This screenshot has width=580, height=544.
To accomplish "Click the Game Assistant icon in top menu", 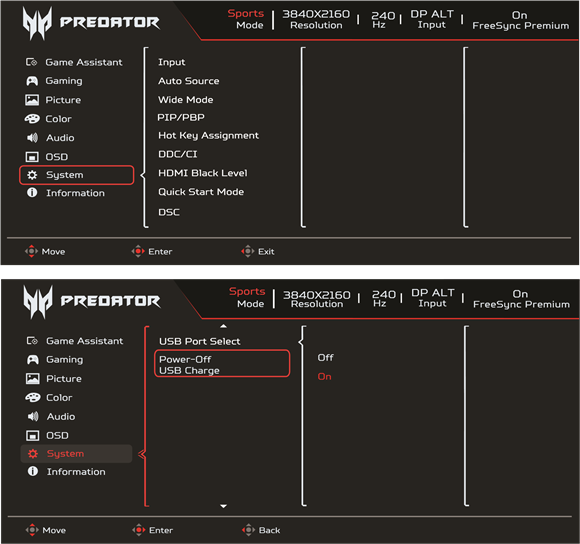I will (31, 62).
